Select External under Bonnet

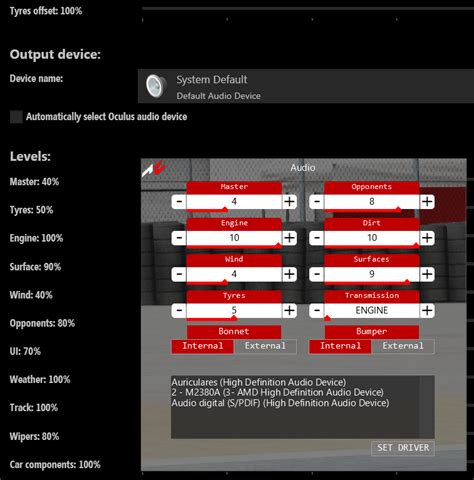(265, 346)
